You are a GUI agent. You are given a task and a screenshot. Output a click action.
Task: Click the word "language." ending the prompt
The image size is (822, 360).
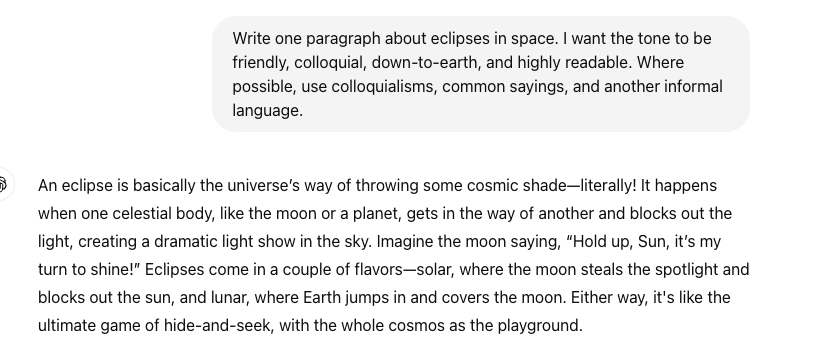[x=267, y=111]
